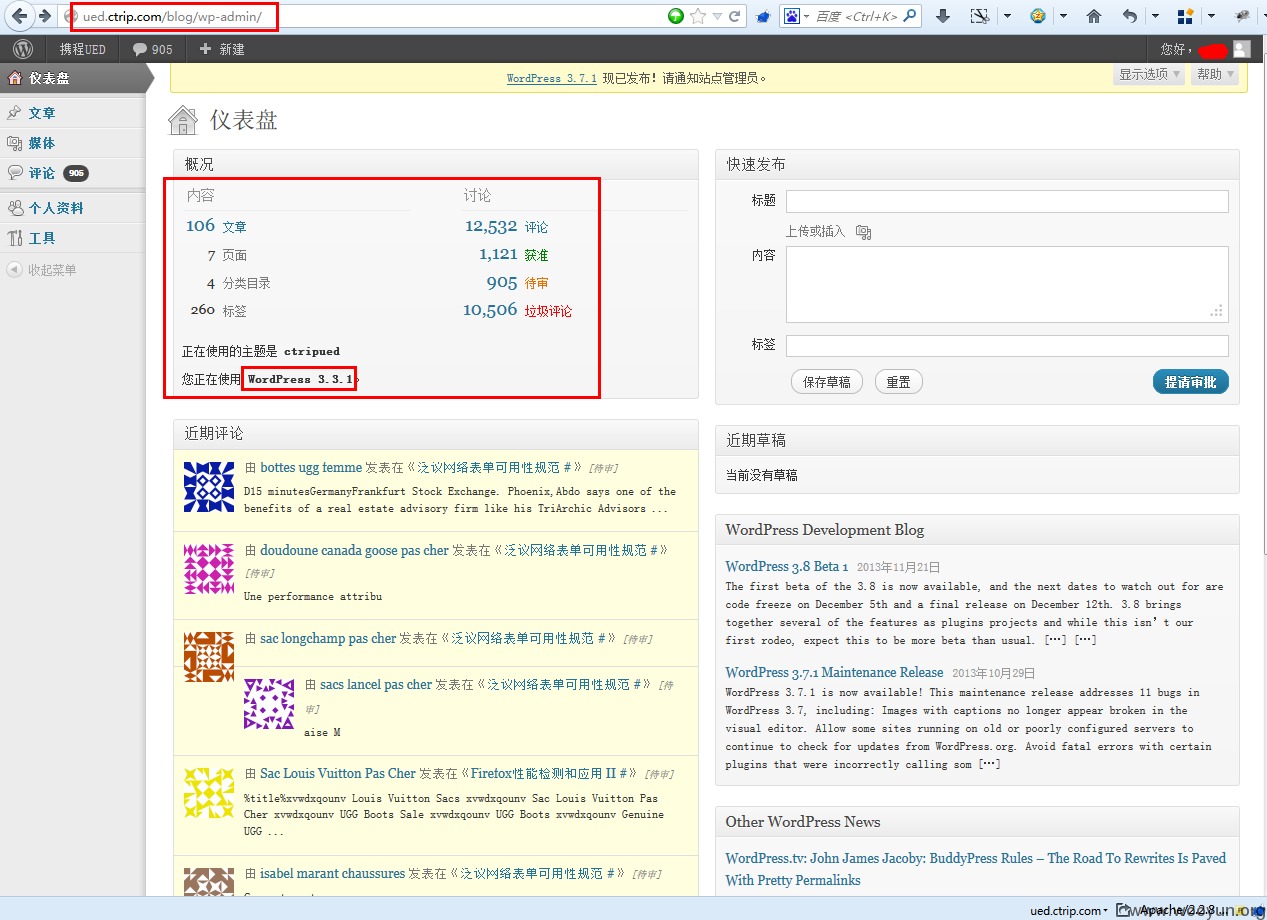Click the round badge star toolbar icon
This screenshot has width=1267, height=920.
click(1038, 16)
